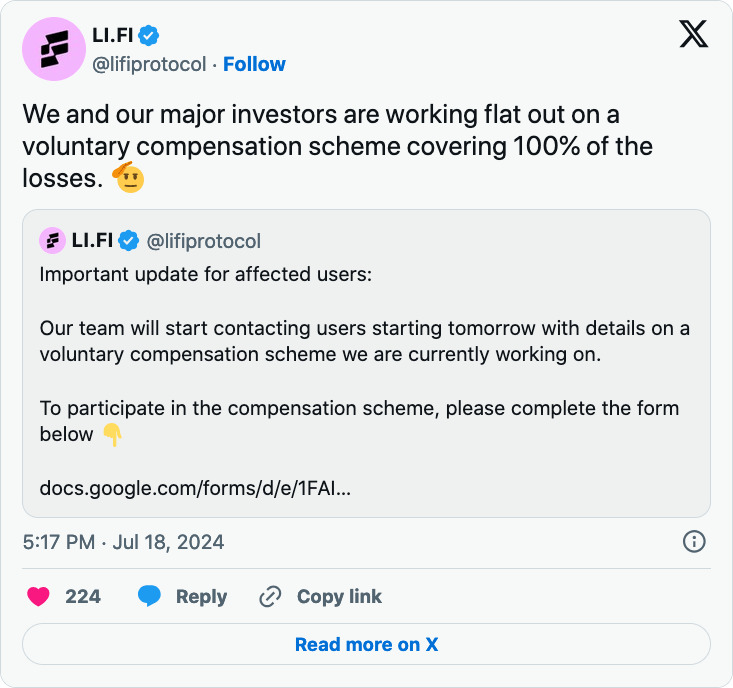Open the 5:17 PM Jul 18, 2024 timestamp
733x688 pixels.
point(123,542)
